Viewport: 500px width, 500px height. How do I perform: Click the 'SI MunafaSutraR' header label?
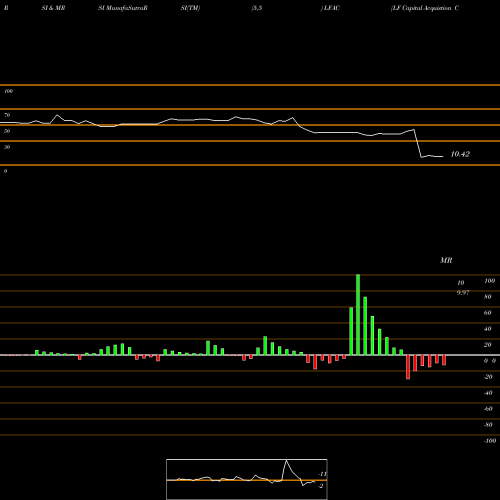(x=123, y=8)
